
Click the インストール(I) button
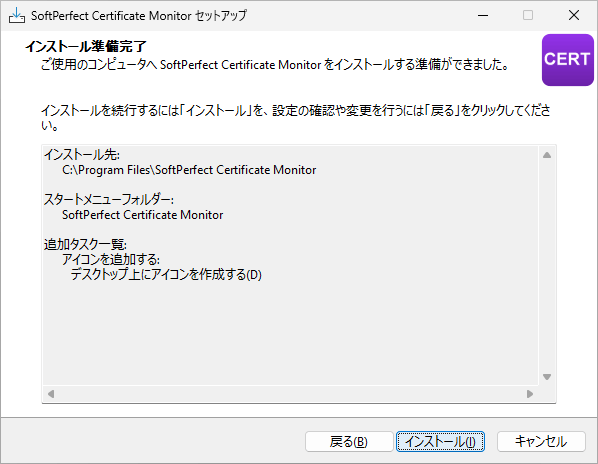440,442
